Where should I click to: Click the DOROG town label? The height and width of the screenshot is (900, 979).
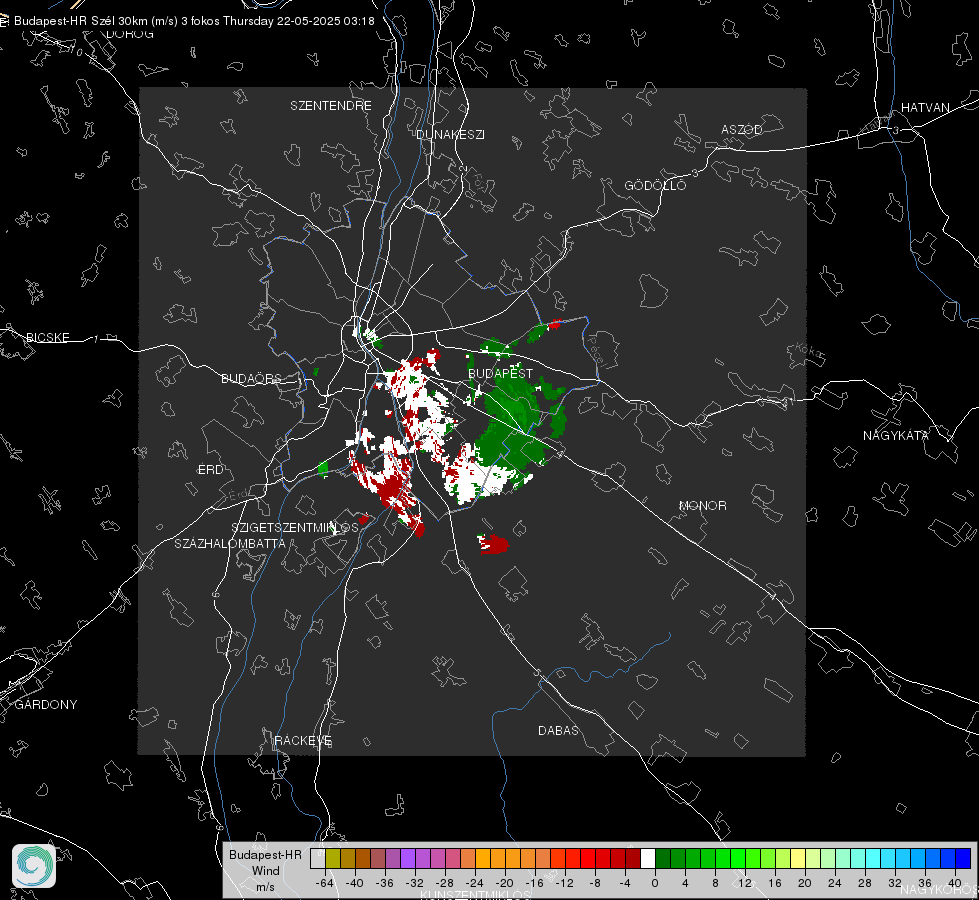(130, 34)
